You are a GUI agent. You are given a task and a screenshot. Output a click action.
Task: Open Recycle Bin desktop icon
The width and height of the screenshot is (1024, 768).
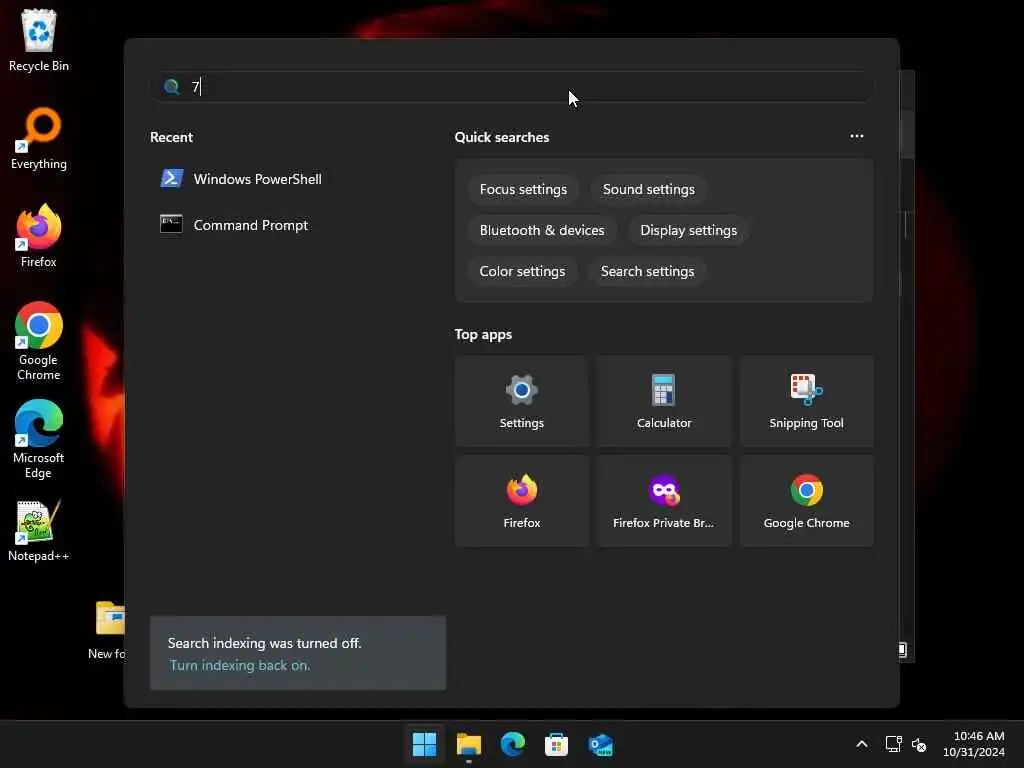[39, 40]
